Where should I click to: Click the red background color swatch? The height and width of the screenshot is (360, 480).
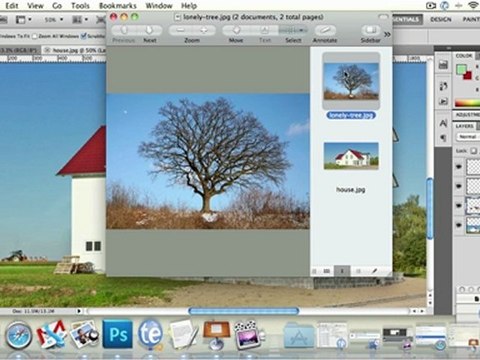point(468,75)
